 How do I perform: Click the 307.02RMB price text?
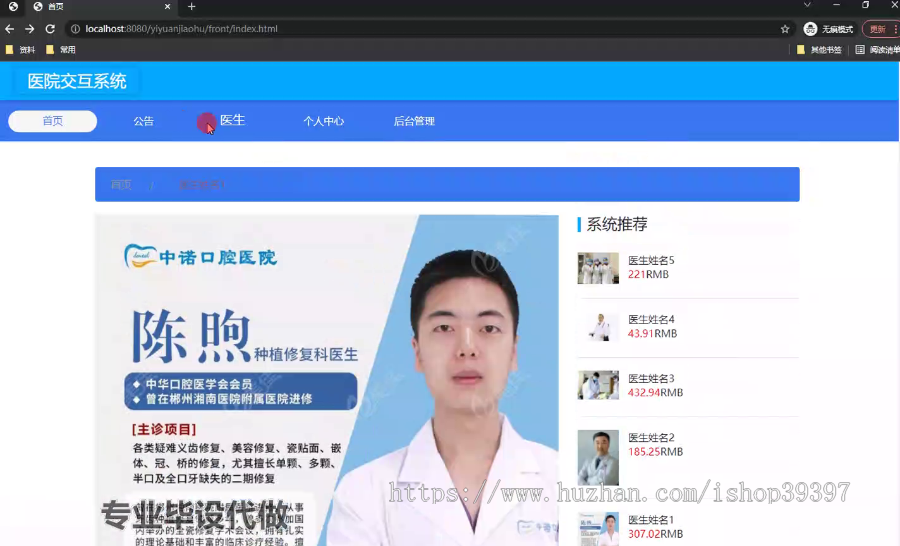pyautogui.click(x=655, y=534)
